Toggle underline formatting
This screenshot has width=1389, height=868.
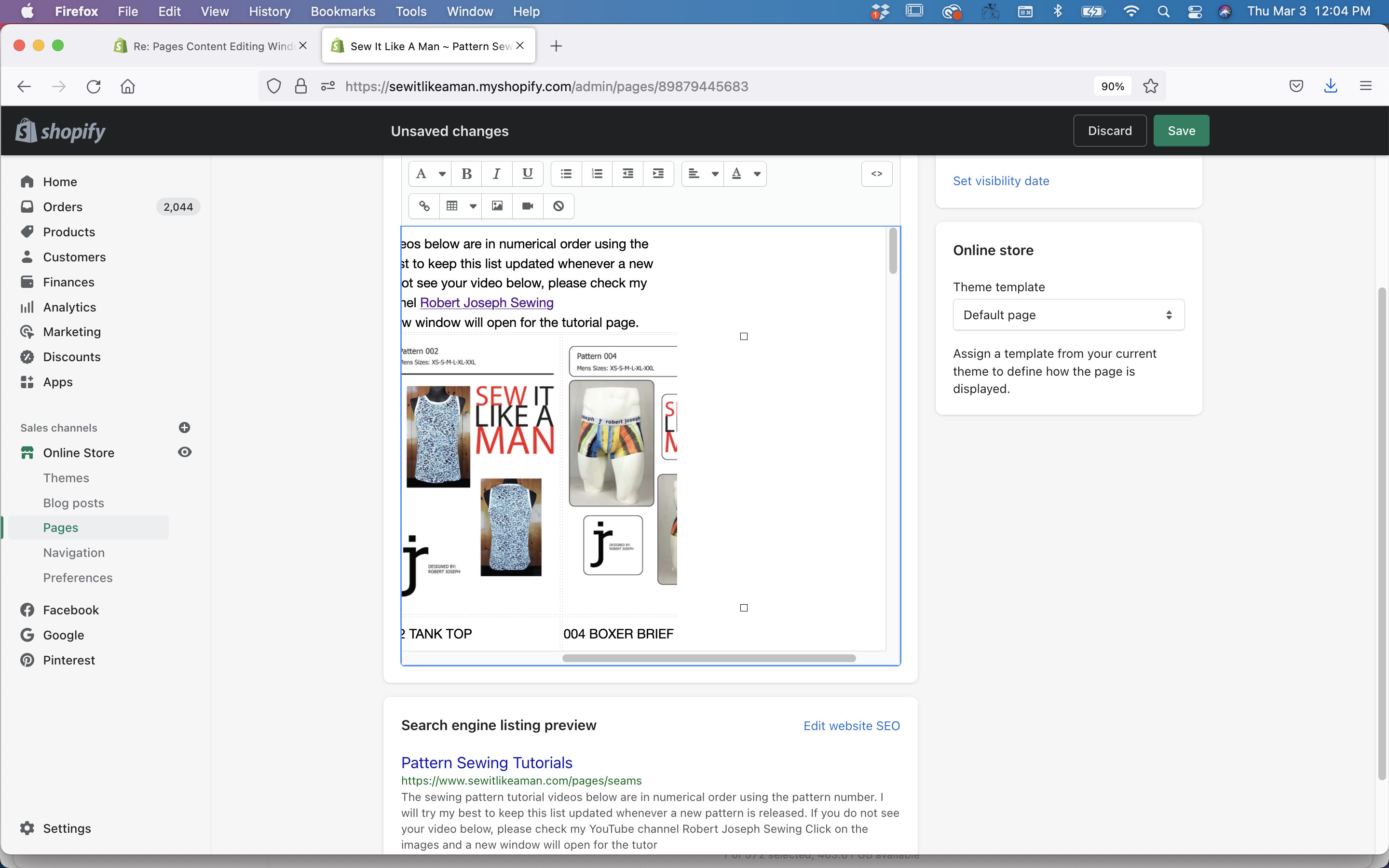[527, 174]
